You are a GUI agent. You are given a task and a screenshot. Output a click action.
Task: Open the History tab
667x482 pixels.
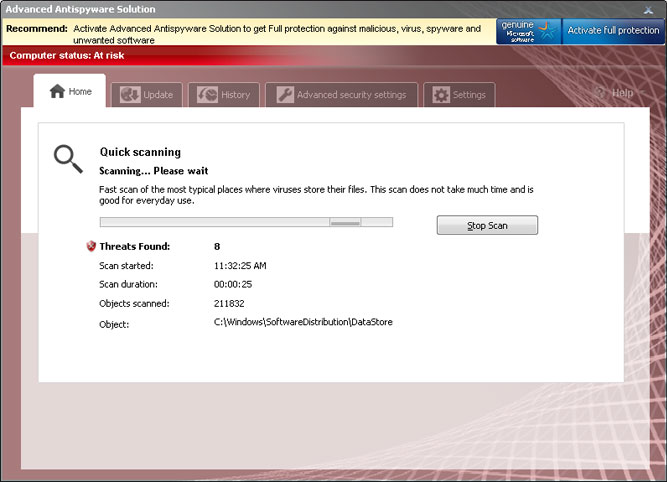click(x=224, y=94)
